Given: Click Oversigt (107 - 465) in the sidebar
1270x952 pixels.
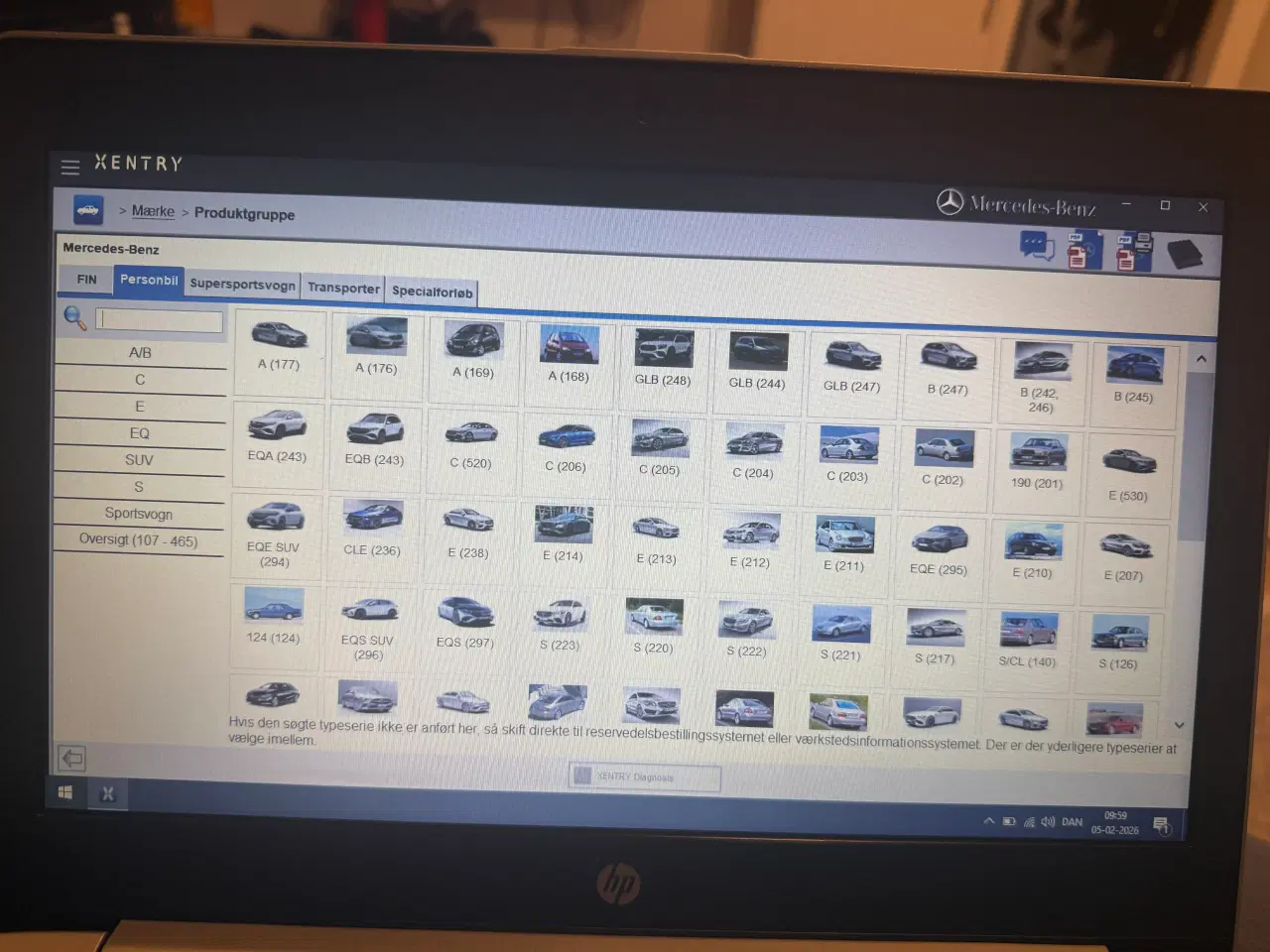Looking at the screenshot, I should 138,539.
